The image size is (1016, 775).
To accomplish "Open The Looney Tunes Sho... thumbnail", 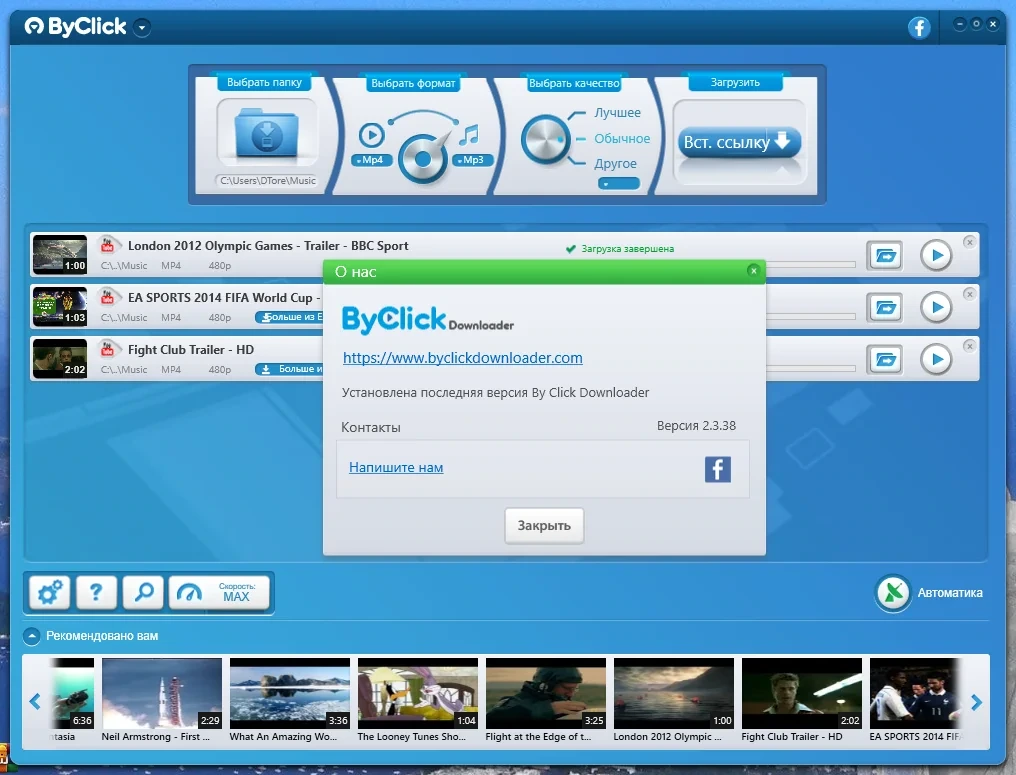I will click(418, 693).
